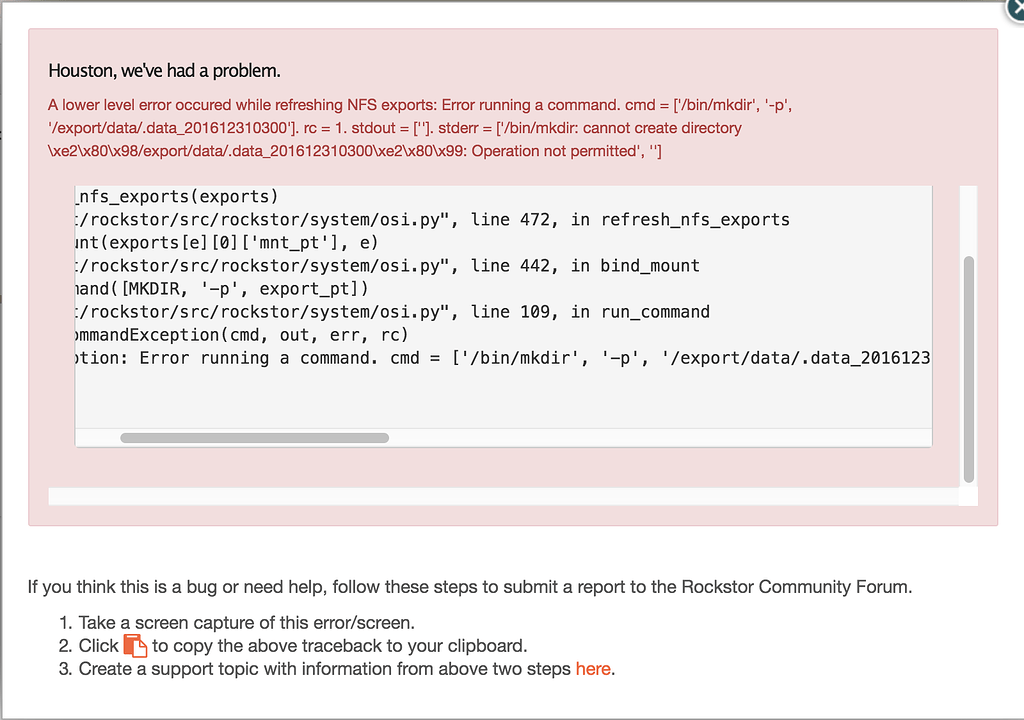Click the clipboard icon to copy the traceback
This screenshot has height=720, width=1024.
tap(134, 645)
